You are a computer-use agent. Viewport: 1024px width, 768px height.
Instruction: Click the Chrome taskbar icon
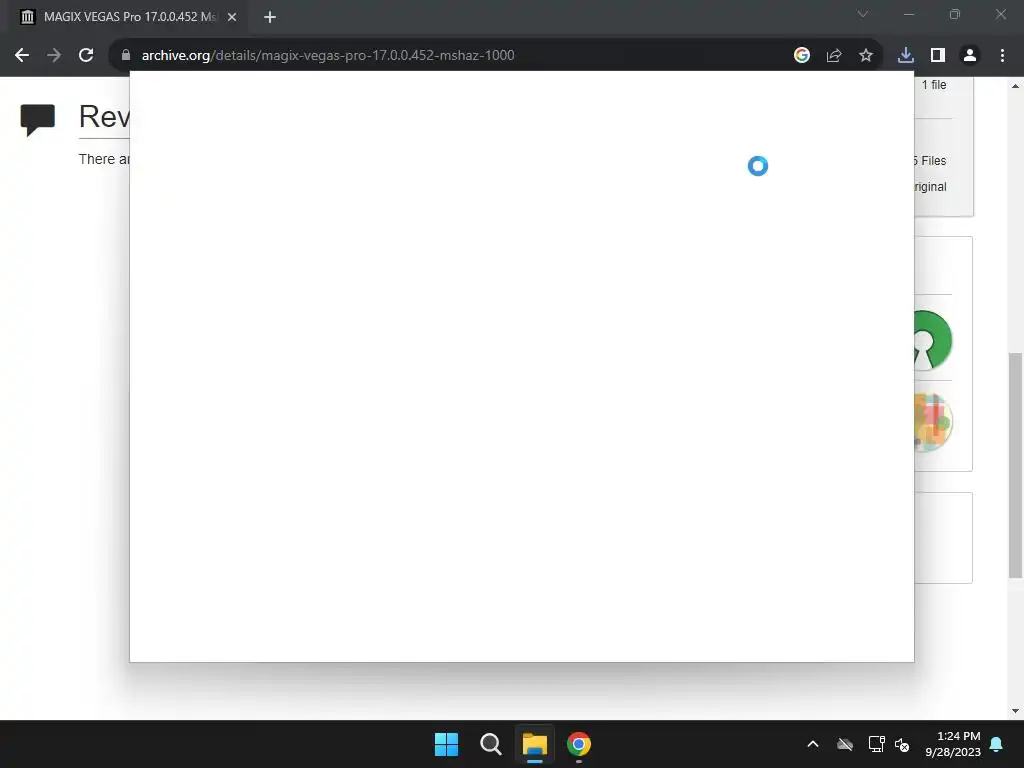(579, 744)
